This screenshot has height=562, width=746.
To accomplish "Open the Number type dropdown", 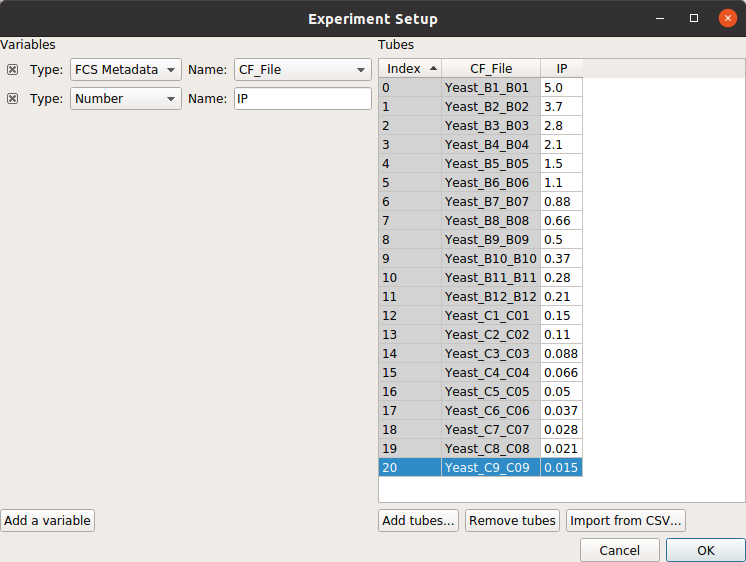I will point(126,99).
